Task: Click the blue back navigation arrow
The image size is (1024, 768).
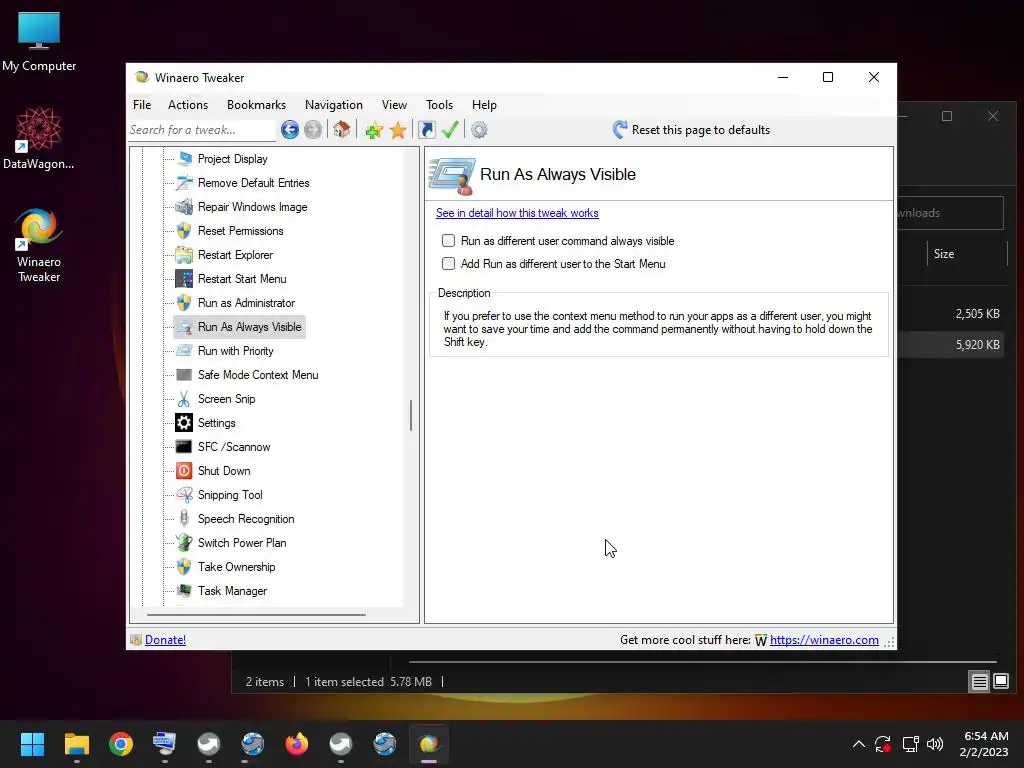Action: click(x=290, y=130)
